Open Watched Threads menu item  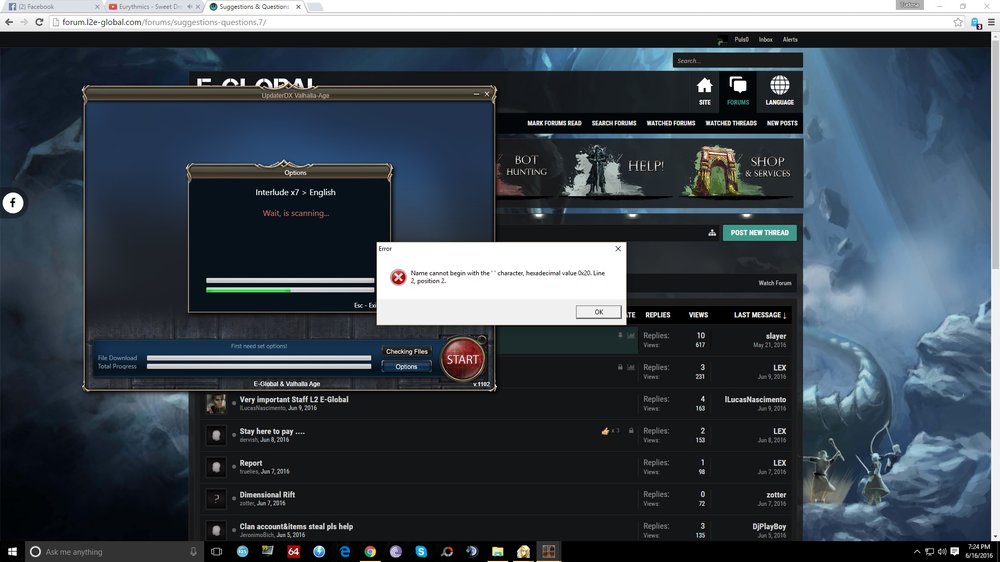tap(731, 123)
